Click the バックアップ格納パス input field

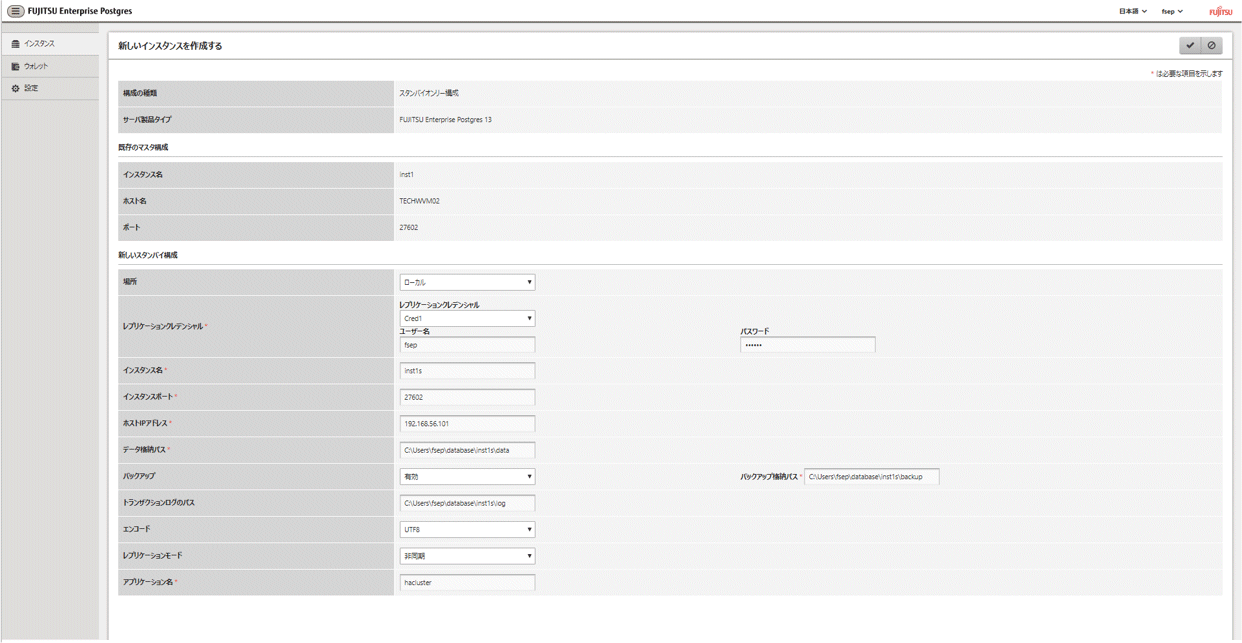871,477
